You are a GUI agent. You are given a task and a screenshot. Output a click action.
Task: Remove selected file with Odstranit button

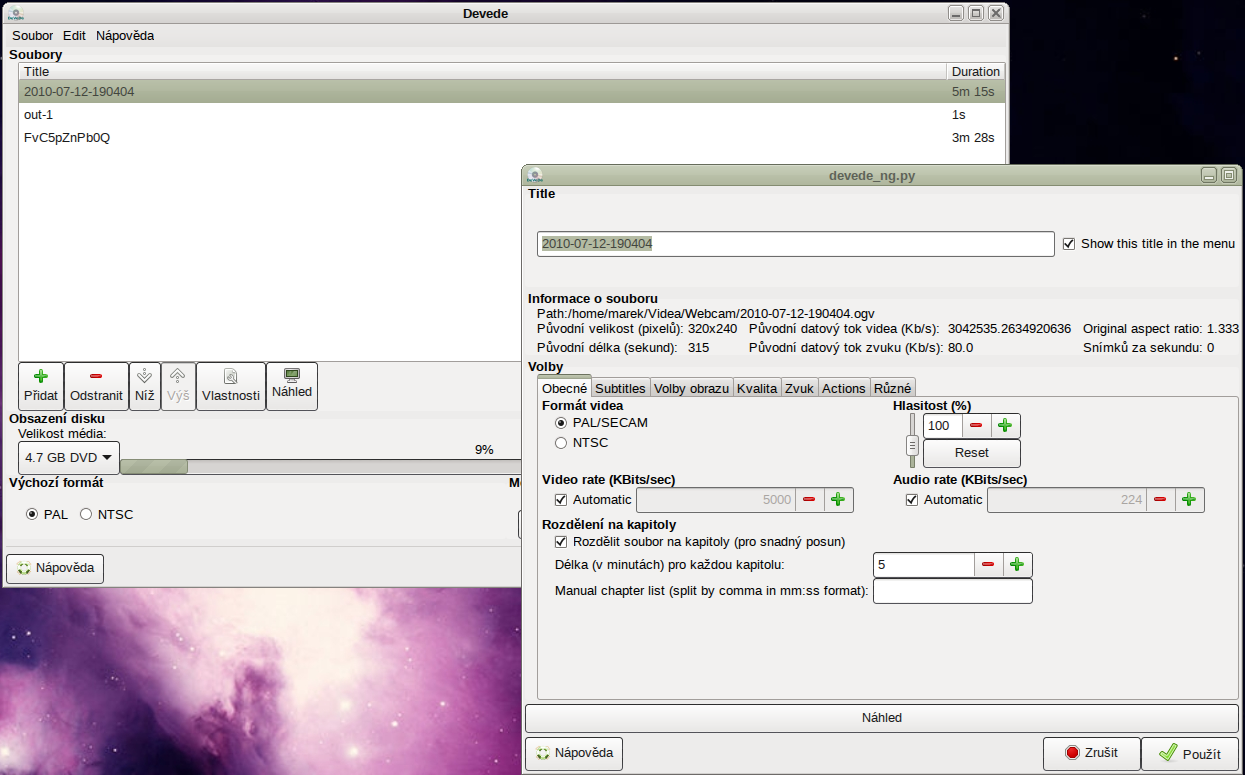click(x=97, y=386)
